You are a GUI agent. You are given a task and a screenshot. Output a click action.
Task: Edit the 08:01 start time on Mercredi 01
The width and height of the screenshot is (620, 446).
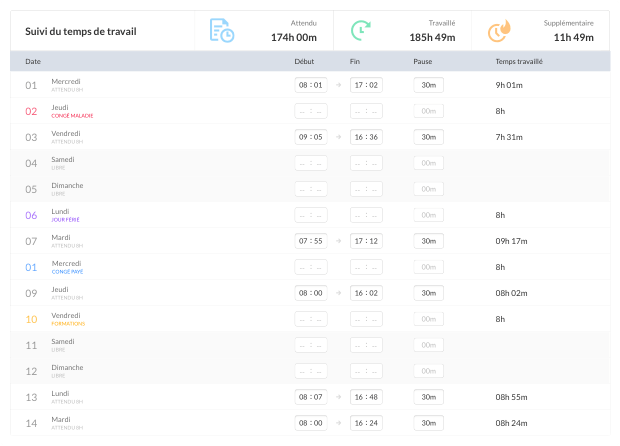pyautogui.click(x=311, y=85)
